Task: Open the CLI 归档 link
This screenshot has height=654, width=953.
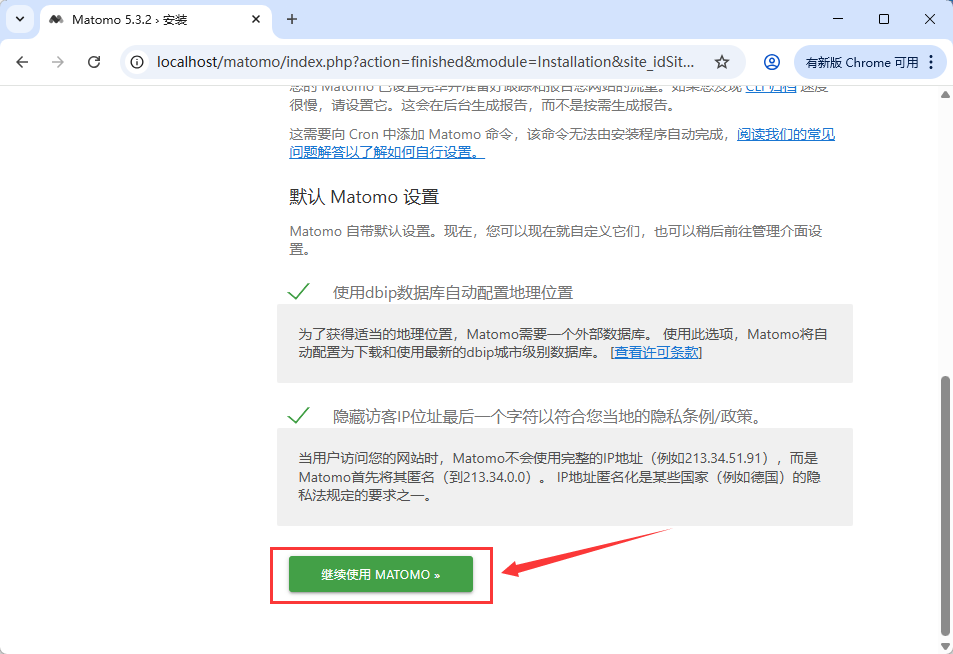Action: tap(771, 87)
